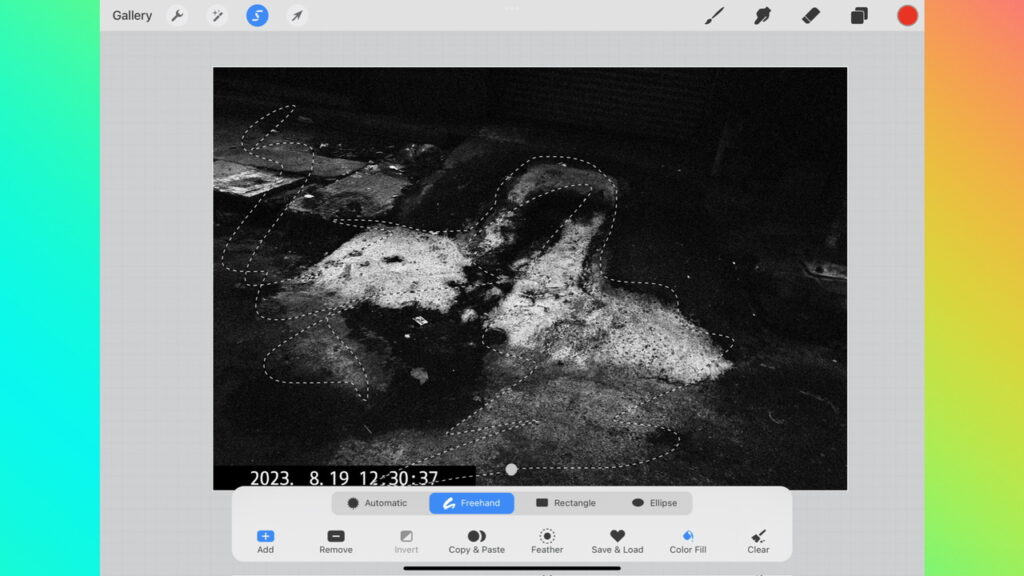Select the Eraser tool
This screenshot has height=576, width=1024.
810,16
